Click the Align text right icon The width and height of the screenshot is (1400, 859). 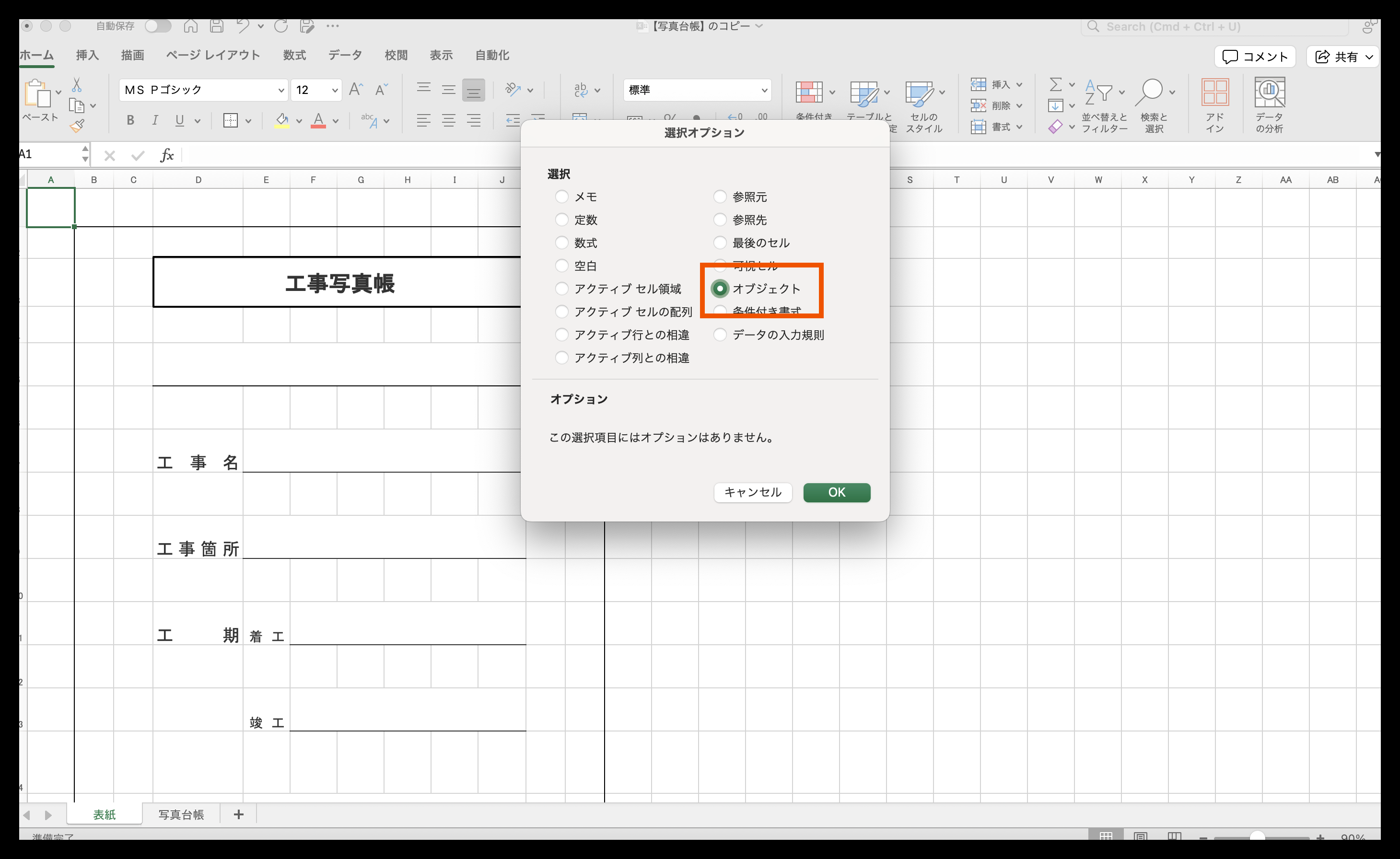[474, 120]
